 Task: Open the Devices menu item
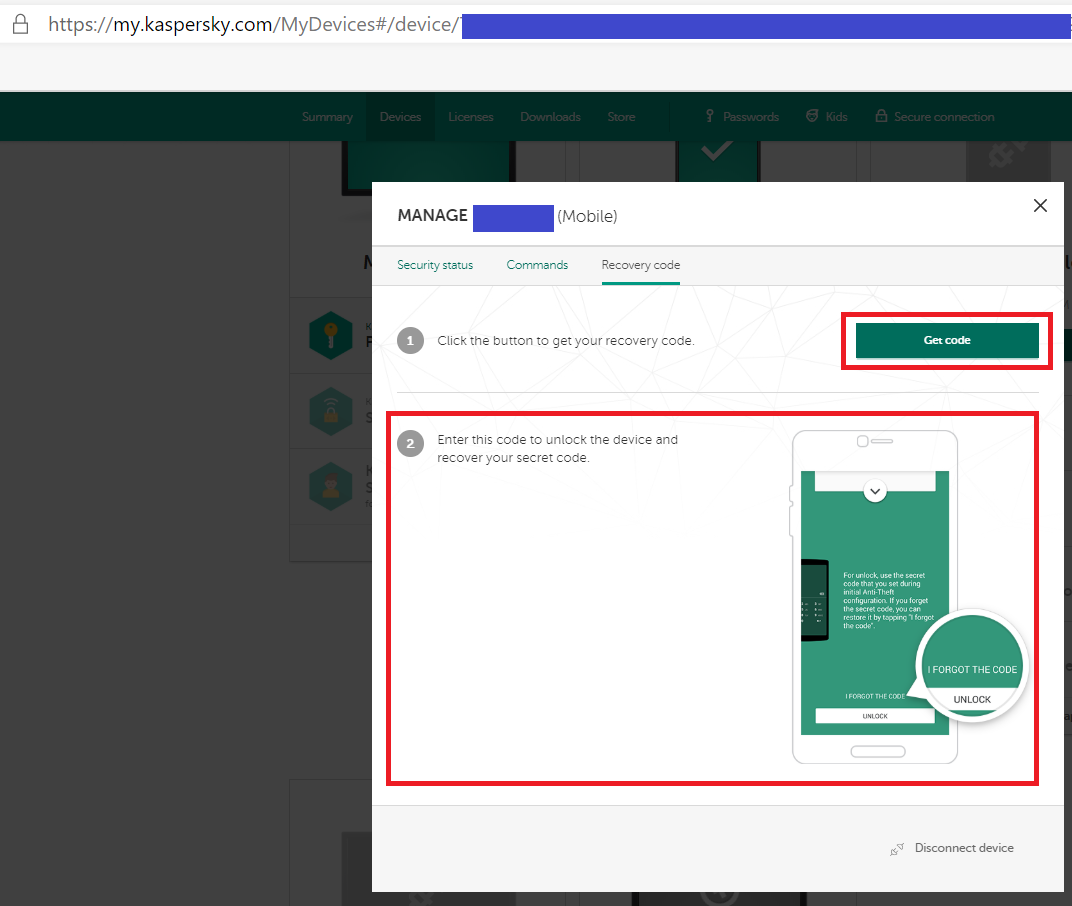pos(400,117)
